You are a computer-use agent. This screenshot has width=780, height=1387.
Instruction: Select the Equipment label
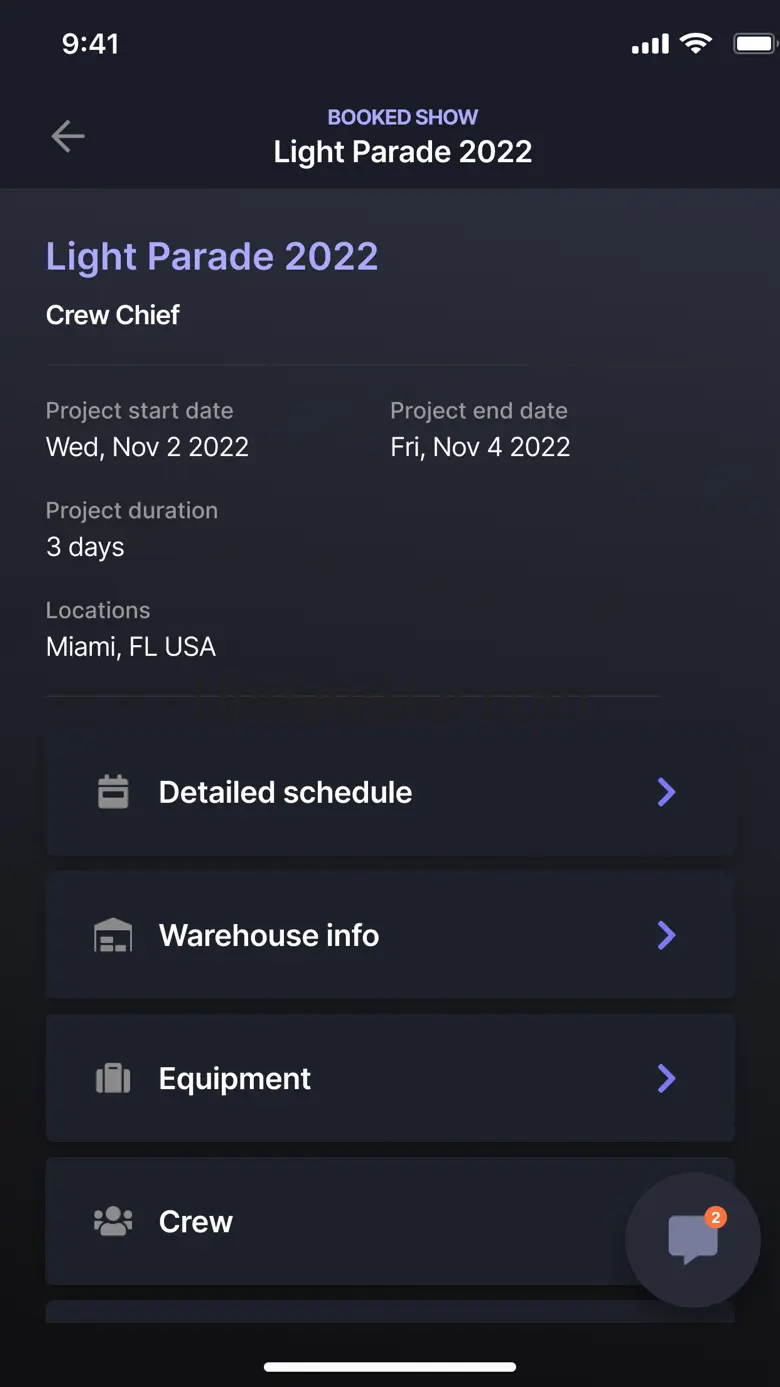[235, 1078]
